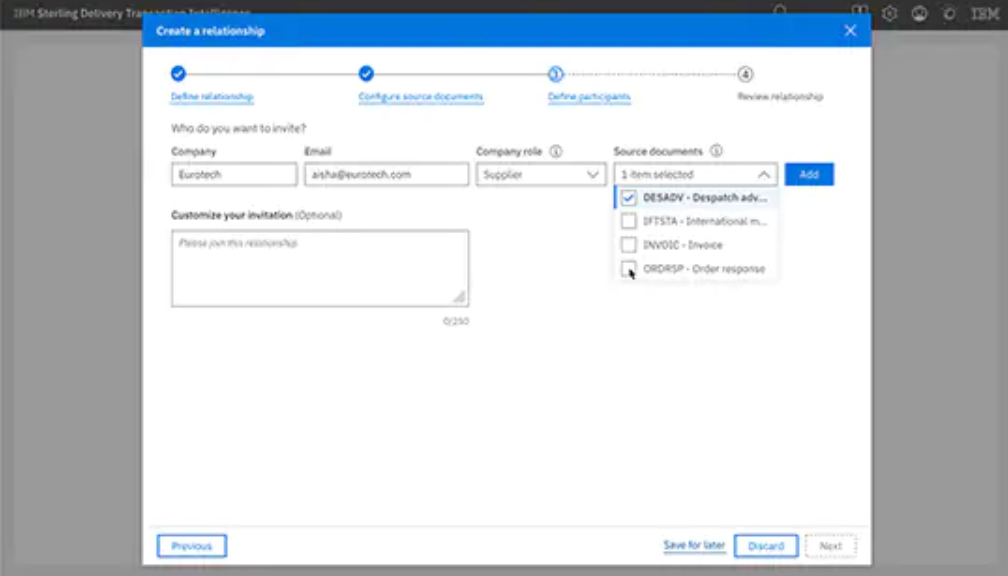Check the ORDRSP - Order response option

(629, 268)
